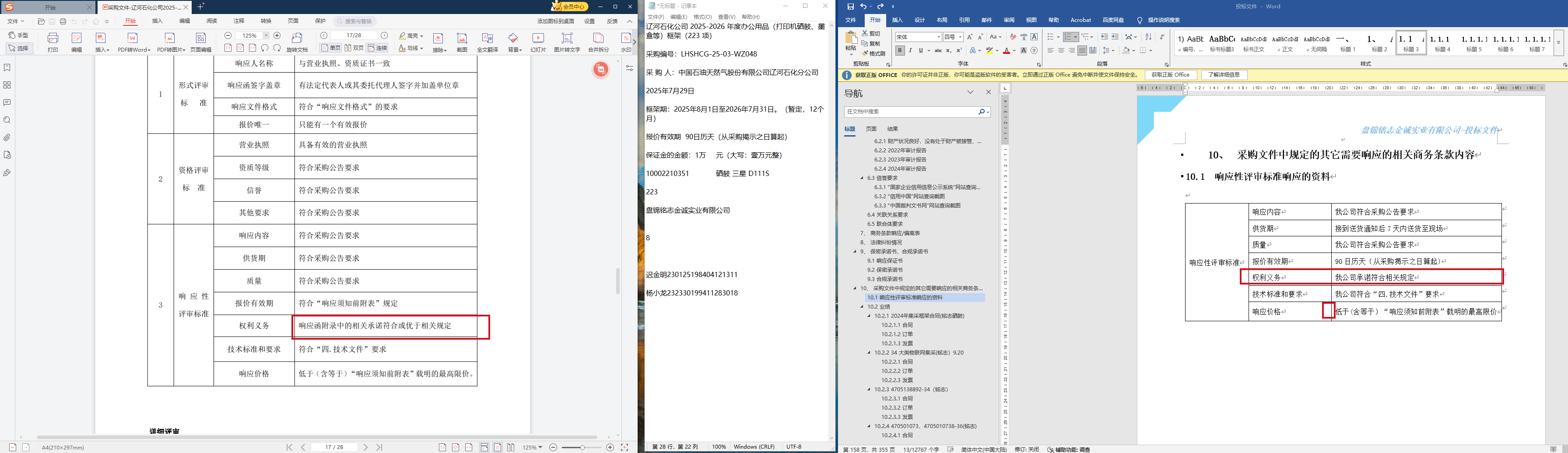Switch the PDF toolbar to 双页 double-page view
The width and height of the screenshot is (1568, 453).
tap(354, 48)
